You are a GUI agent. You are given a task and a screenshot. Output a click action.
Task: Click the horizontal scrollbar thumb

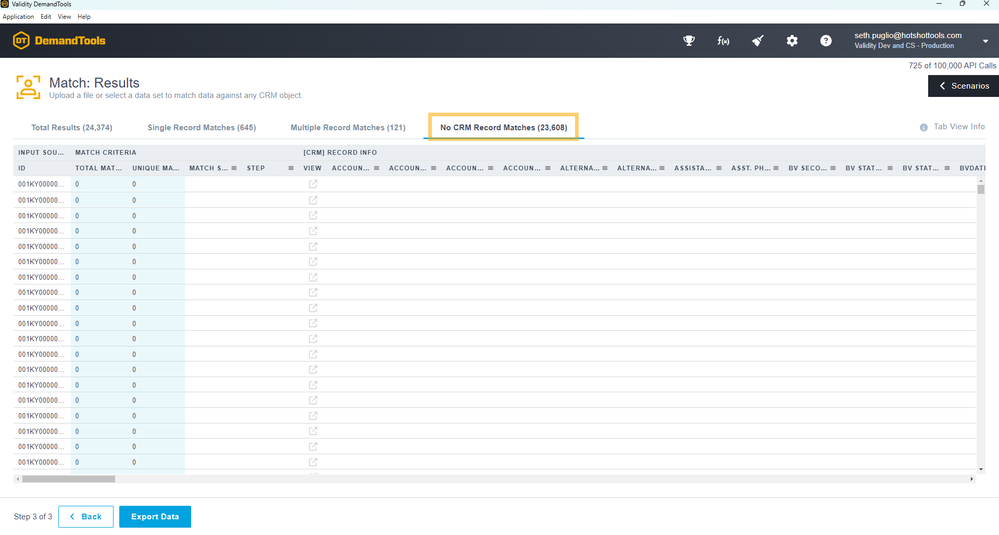pos(65,479)
